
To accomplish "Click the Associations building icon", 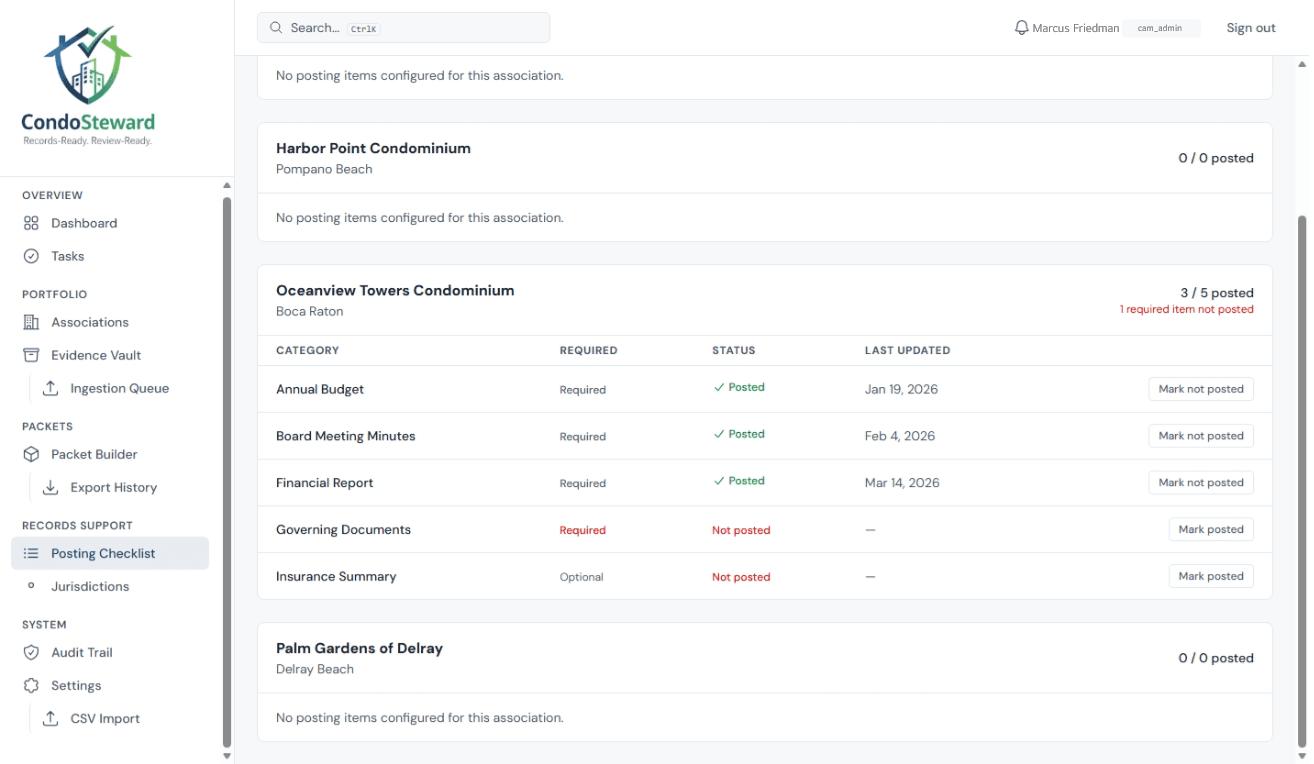I will 31,322.
